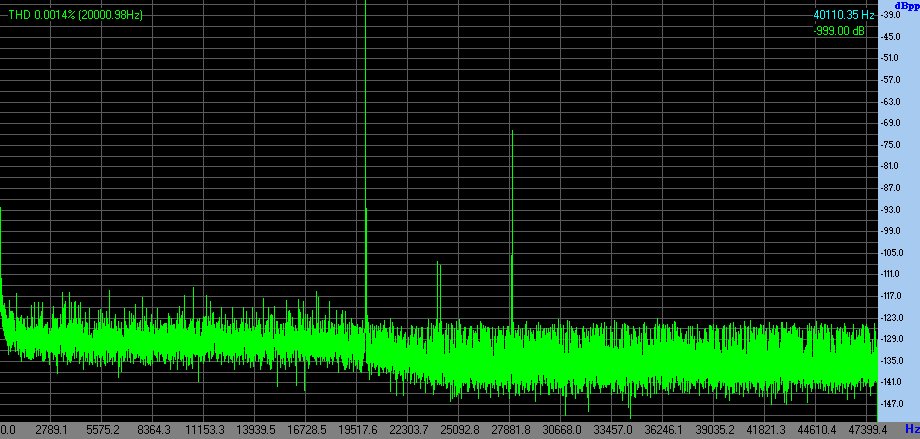Screen dimensions: 920x439
Task: Click the 8364.3 frequency axis label
Action: coord(154,430)
